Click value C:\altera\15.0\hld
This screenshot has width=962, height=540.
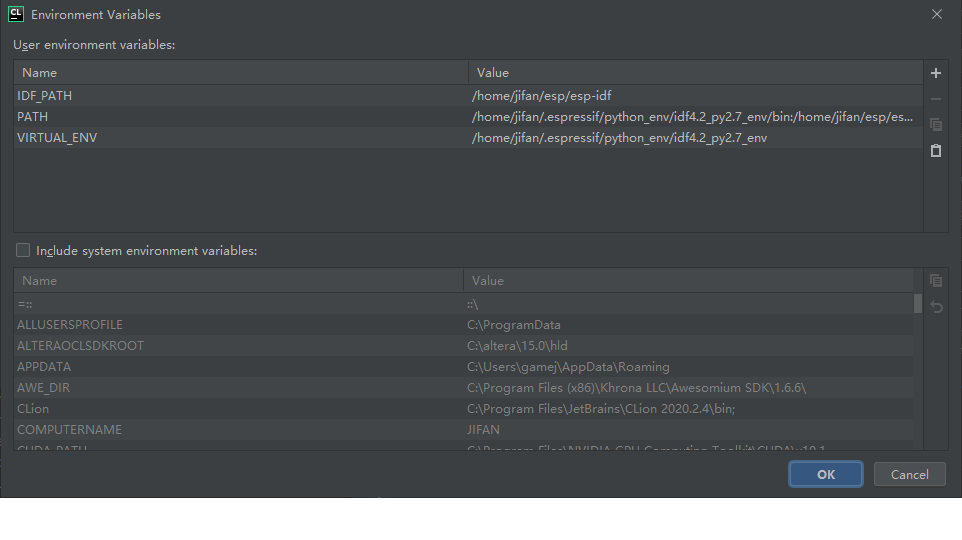click(x=517, y=345)
